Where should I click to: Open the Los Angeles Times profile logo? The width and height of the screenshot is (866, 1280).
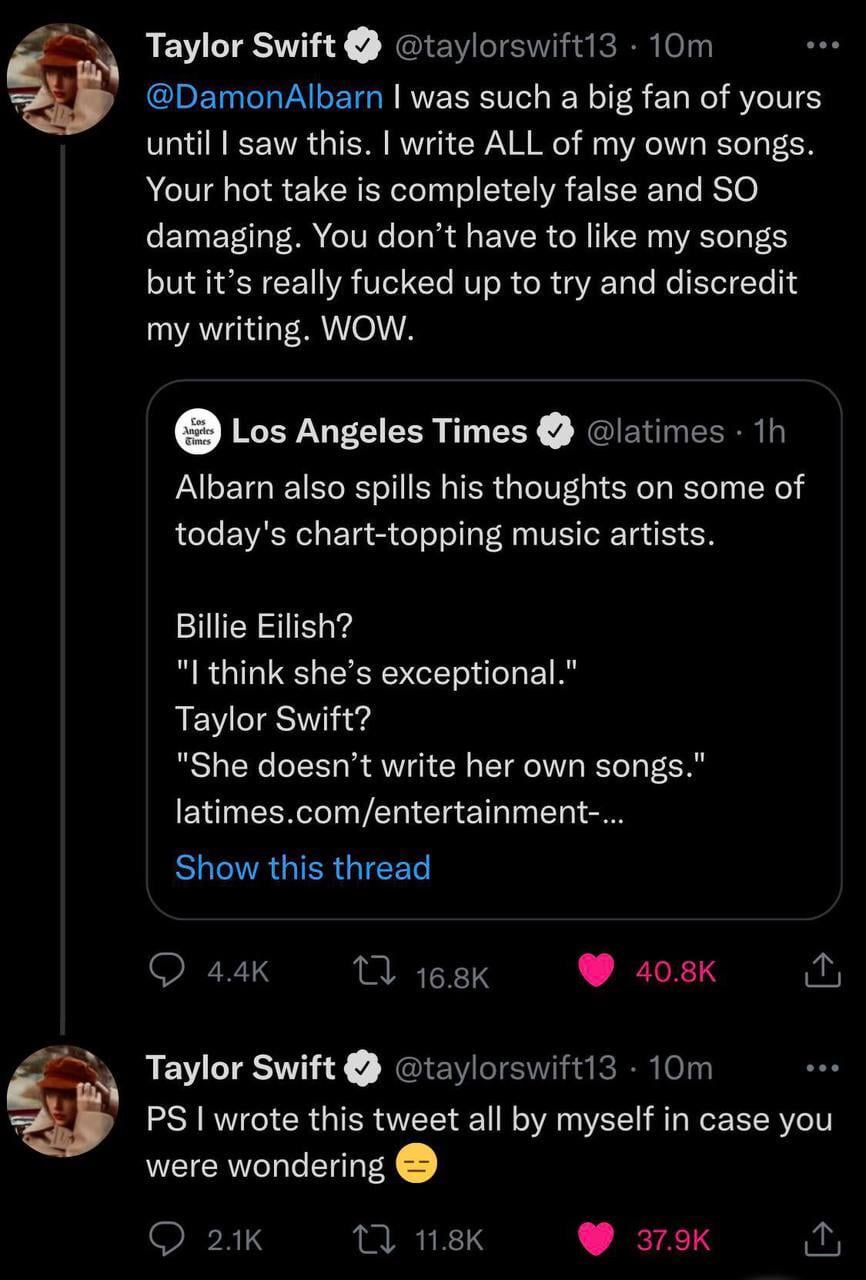point(197,431)
